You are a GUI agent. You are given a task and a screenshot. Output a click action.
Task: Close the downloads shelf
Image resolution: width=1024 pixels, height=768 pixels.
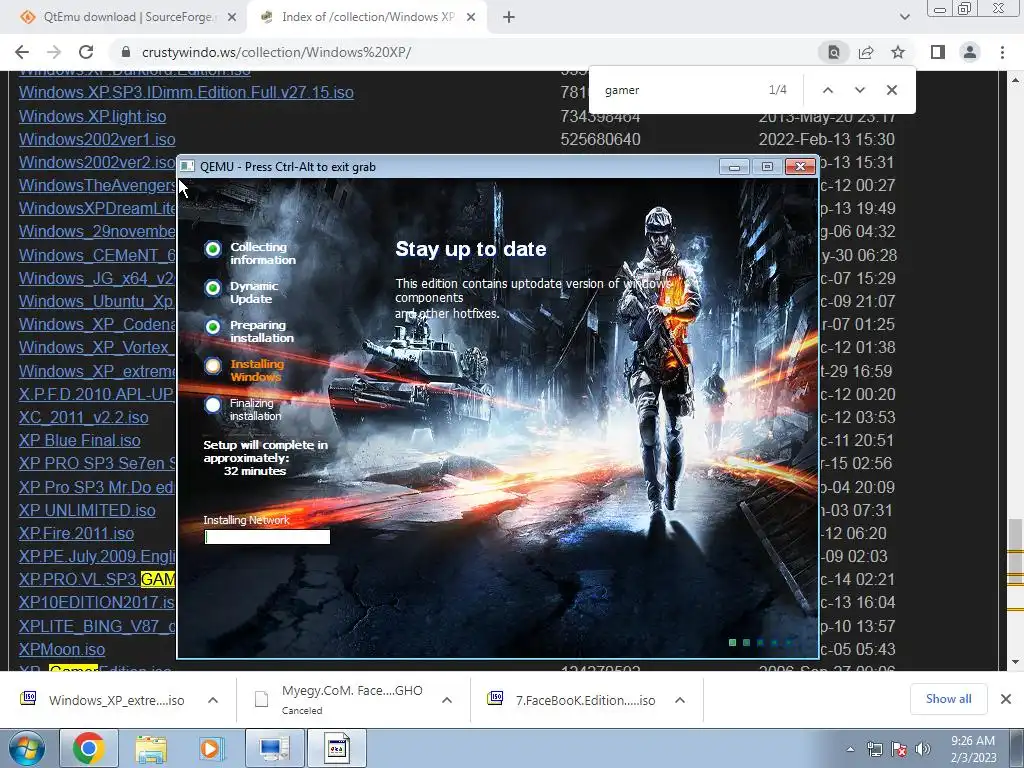point(1006,699)
